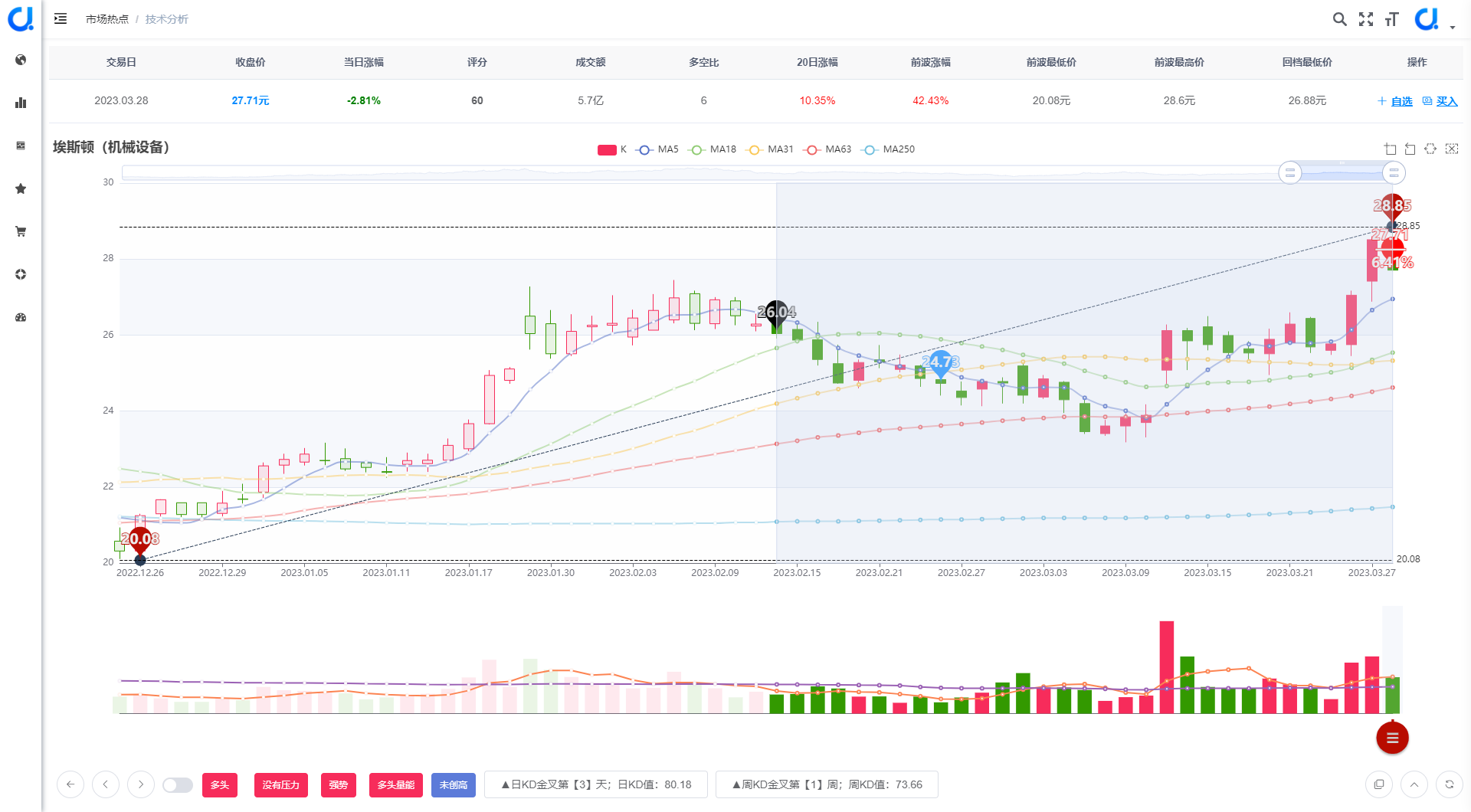This screenshot has height=812, width=1471.
Task: Click the 没有压力 tag
Action: point(281,785)
